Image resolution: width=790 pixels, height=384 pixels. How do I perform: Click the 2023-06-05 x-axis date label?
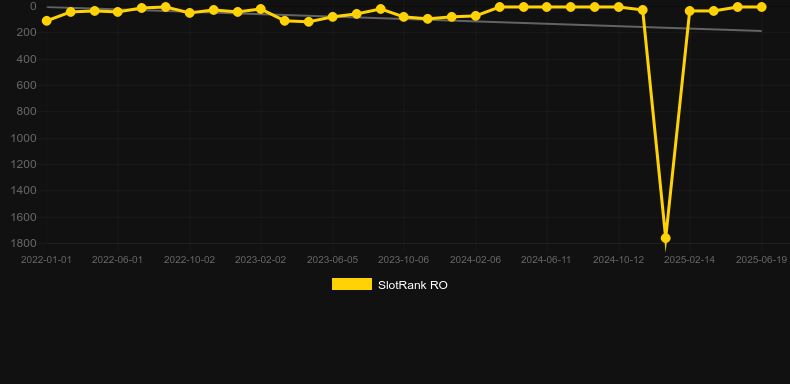(333, 260)
